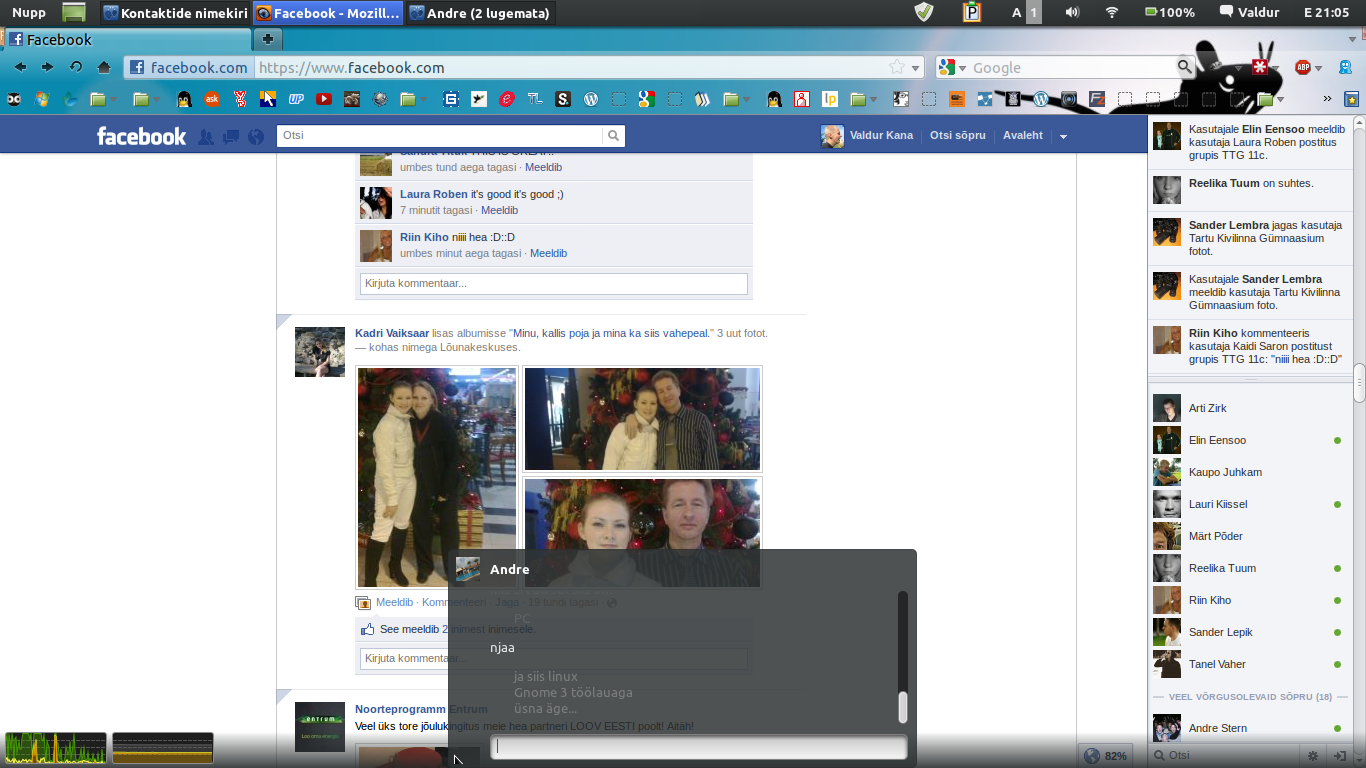Image resolution: width=1366 pixels, height=768 pixels.
Task: Open chat settings gear icon
Action: pyautogui.click(x=1313, y=756)
